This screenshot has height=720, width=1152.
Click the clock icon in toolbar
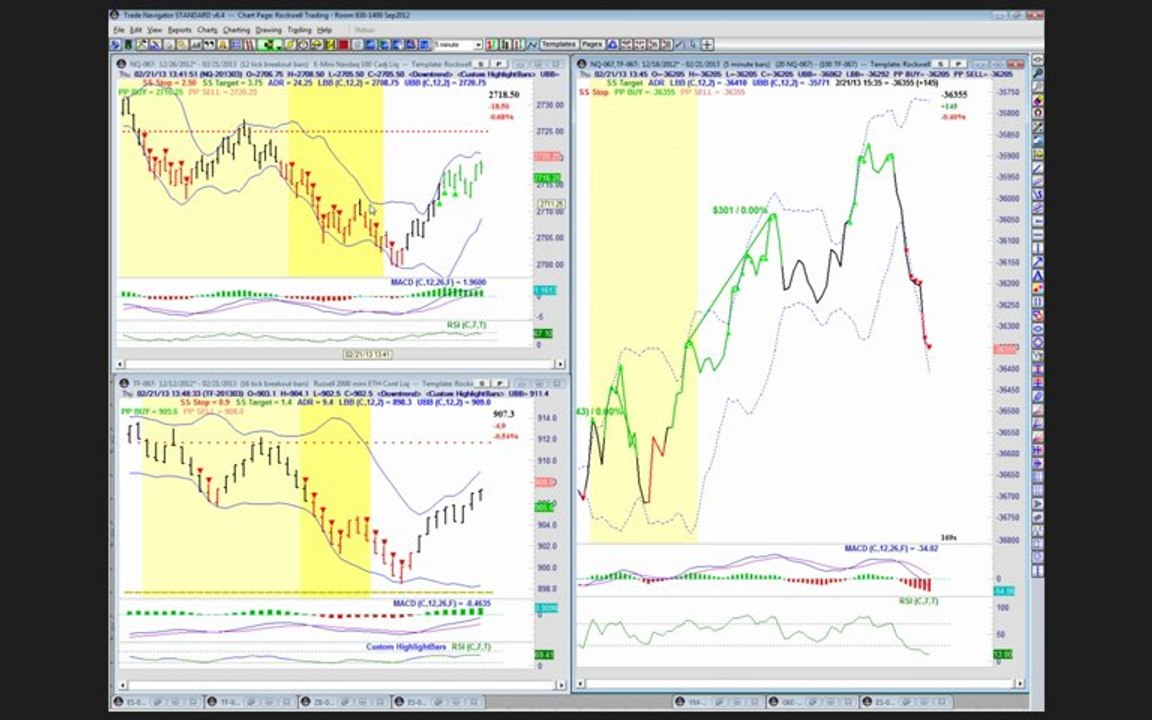[x=304, y=45]
